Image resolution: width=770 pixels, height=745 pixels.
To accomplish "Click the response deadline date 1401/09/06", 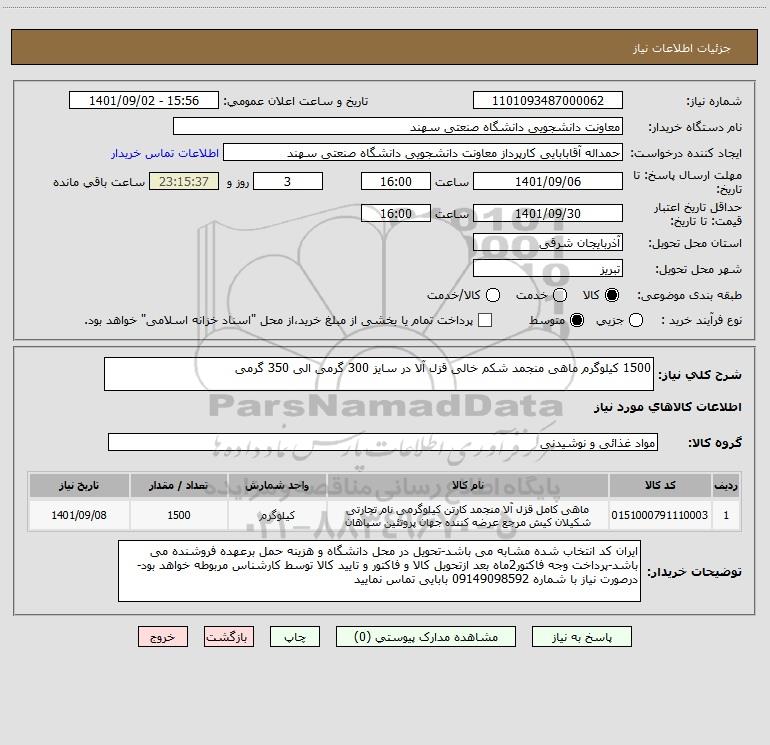I will pyautogui.click(x=548, y=181).
